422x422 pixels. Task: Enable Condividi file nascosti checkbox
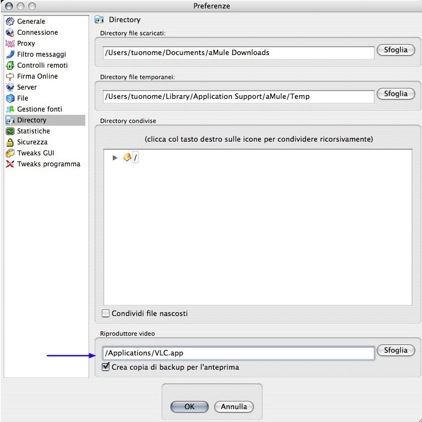tap(105, 313)
